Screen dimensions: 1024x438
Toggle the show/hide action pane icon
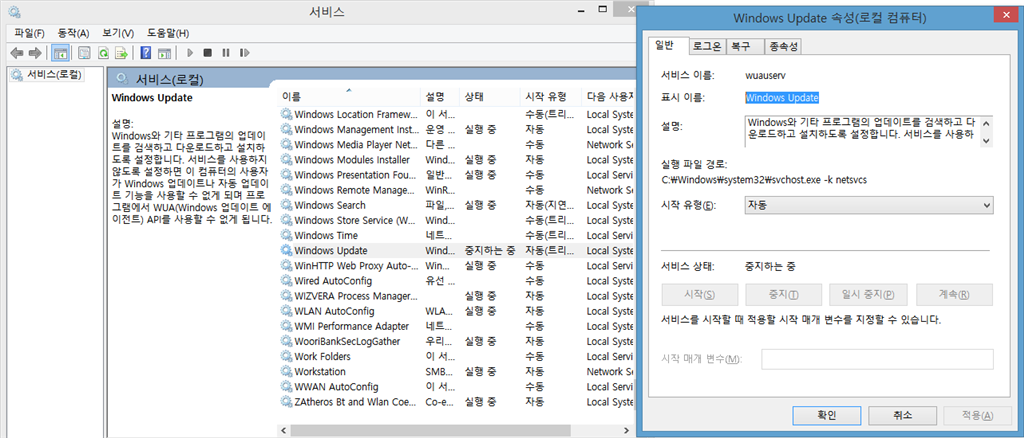coord(164,53)
